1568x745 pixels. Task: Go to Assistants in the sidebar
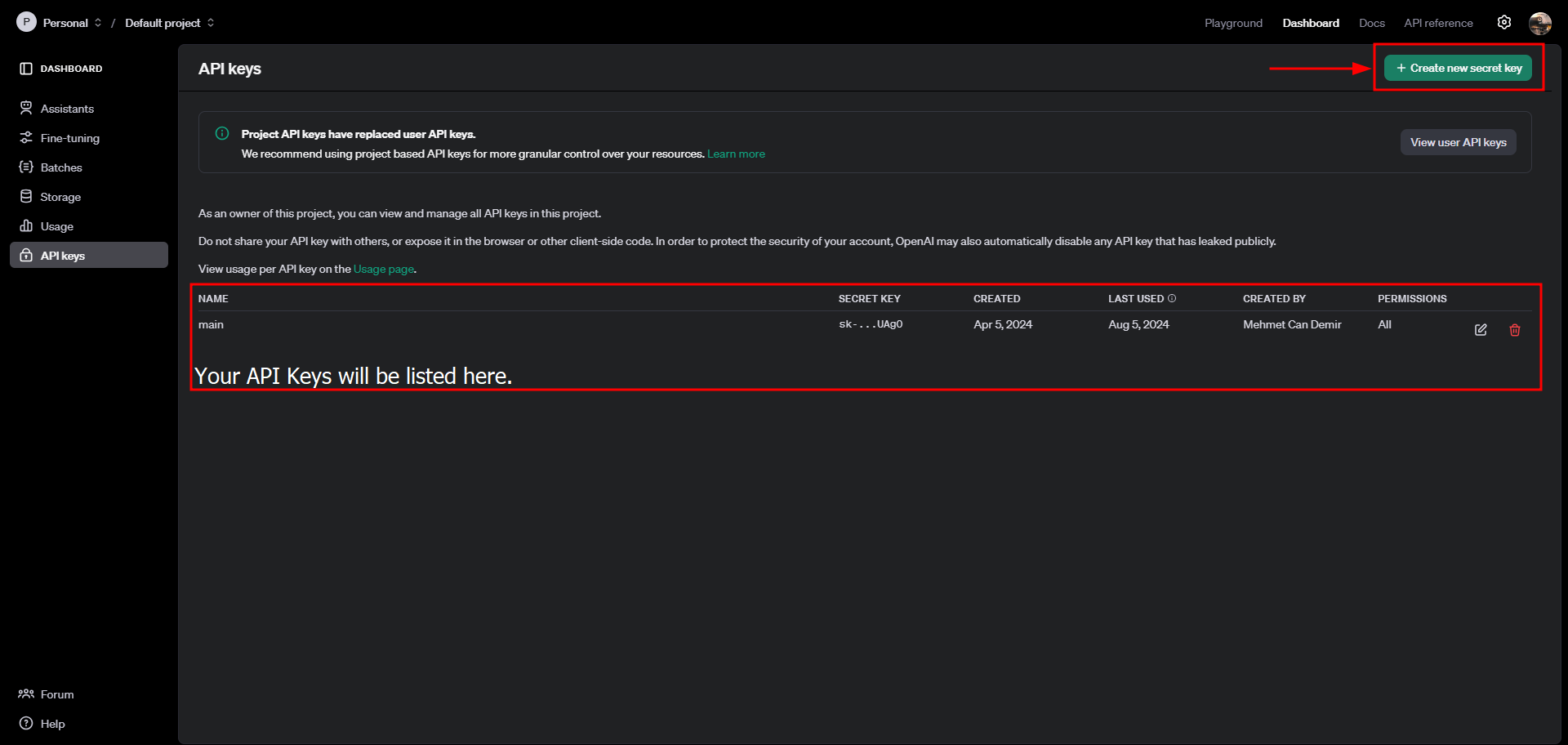(89, 109)
